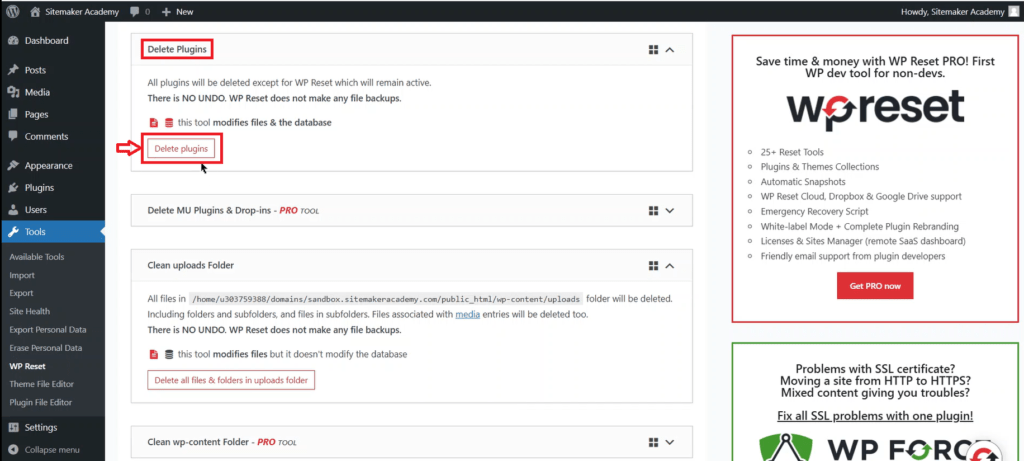Click the Delete plugins button
Image resolution: width=1024 pixels, height=461 pixels.
pos(181,148)
